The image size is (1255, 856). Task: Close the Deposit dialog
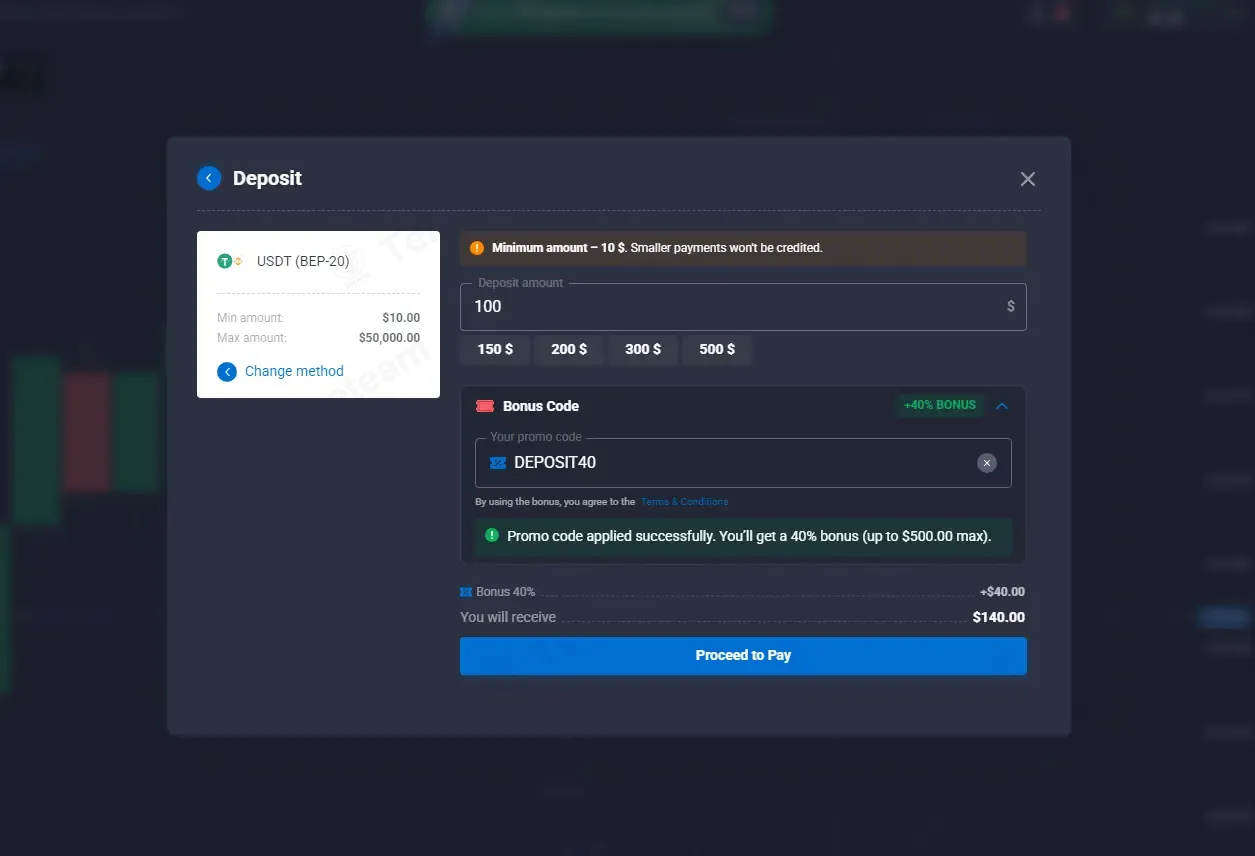(x=1027, y=179)
